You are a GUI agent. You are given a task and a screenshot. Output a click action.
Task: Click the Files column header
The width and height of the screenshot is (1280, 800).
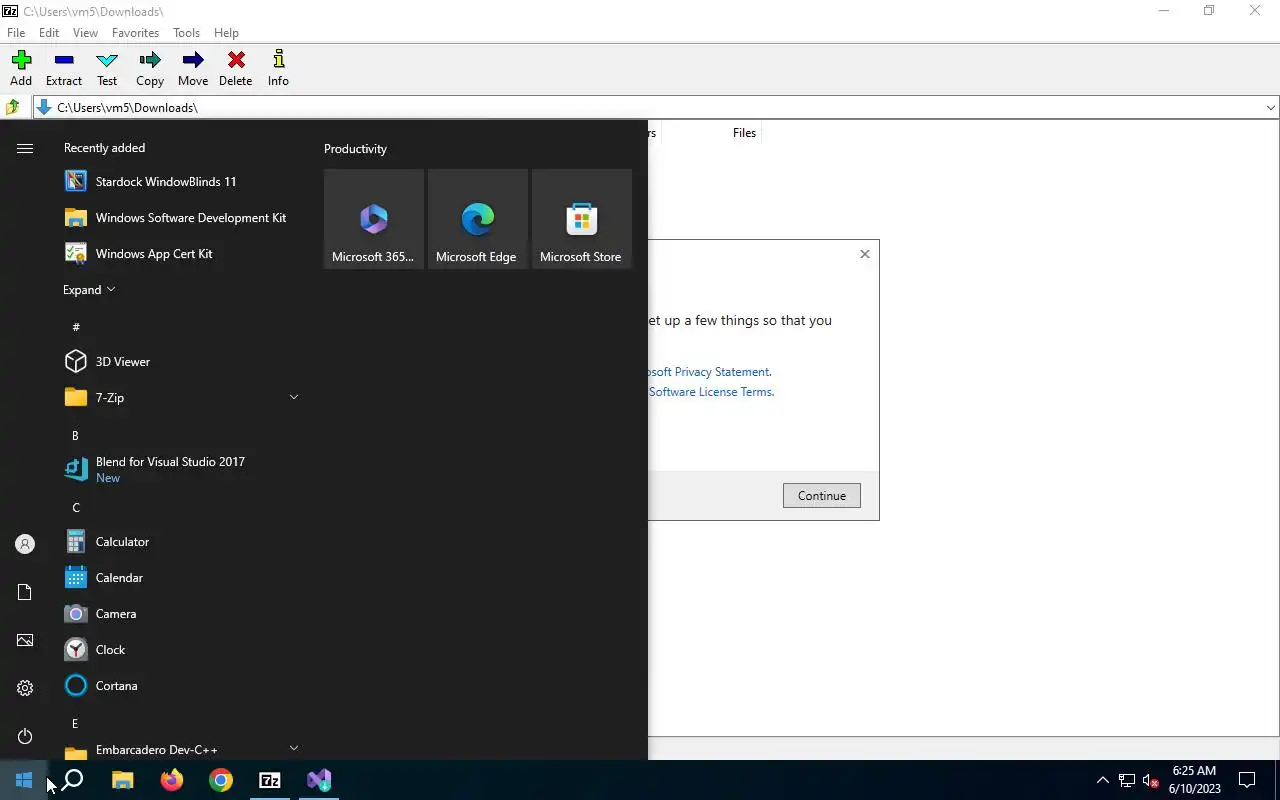744,132
